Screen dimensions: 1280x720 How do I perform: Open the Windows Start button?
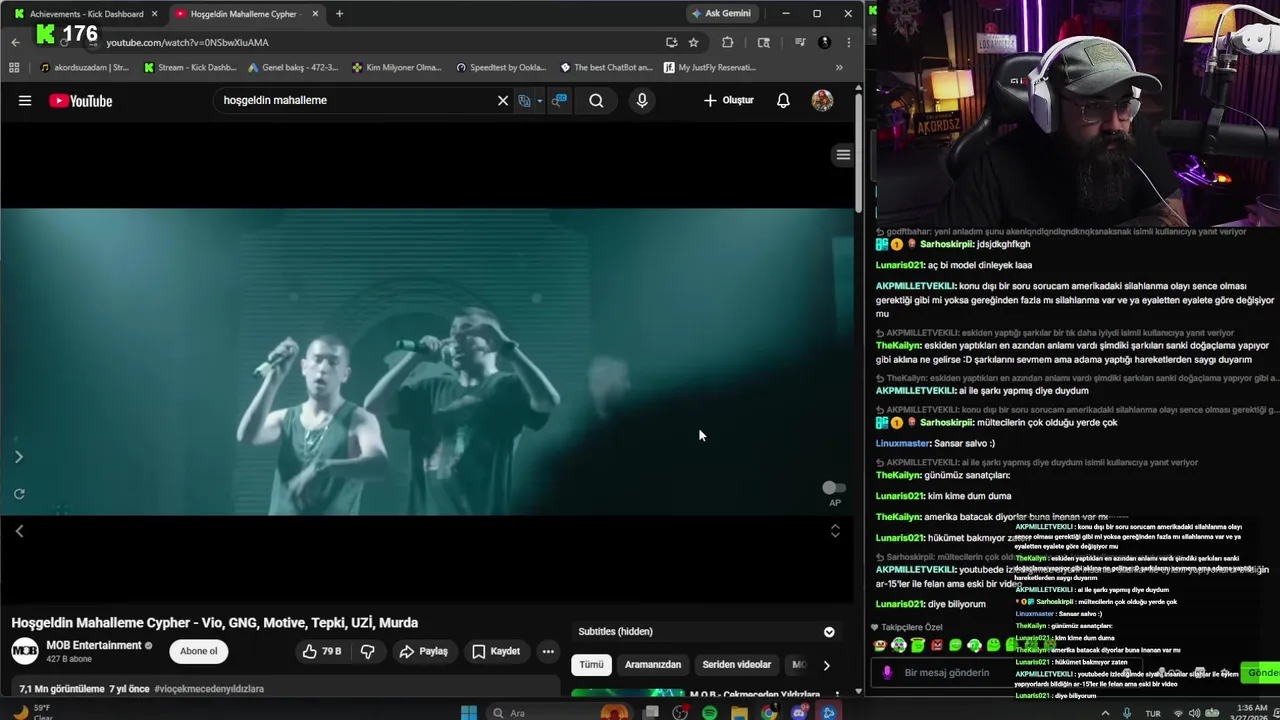pyautogui.click(x=469, y=713)
